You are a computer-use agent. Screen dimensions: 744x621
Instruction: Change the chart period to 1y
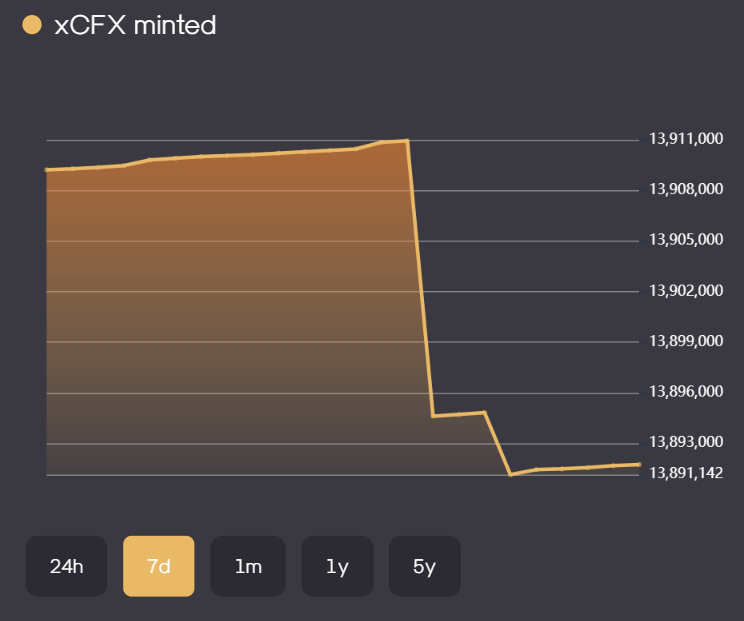[337, 566]
